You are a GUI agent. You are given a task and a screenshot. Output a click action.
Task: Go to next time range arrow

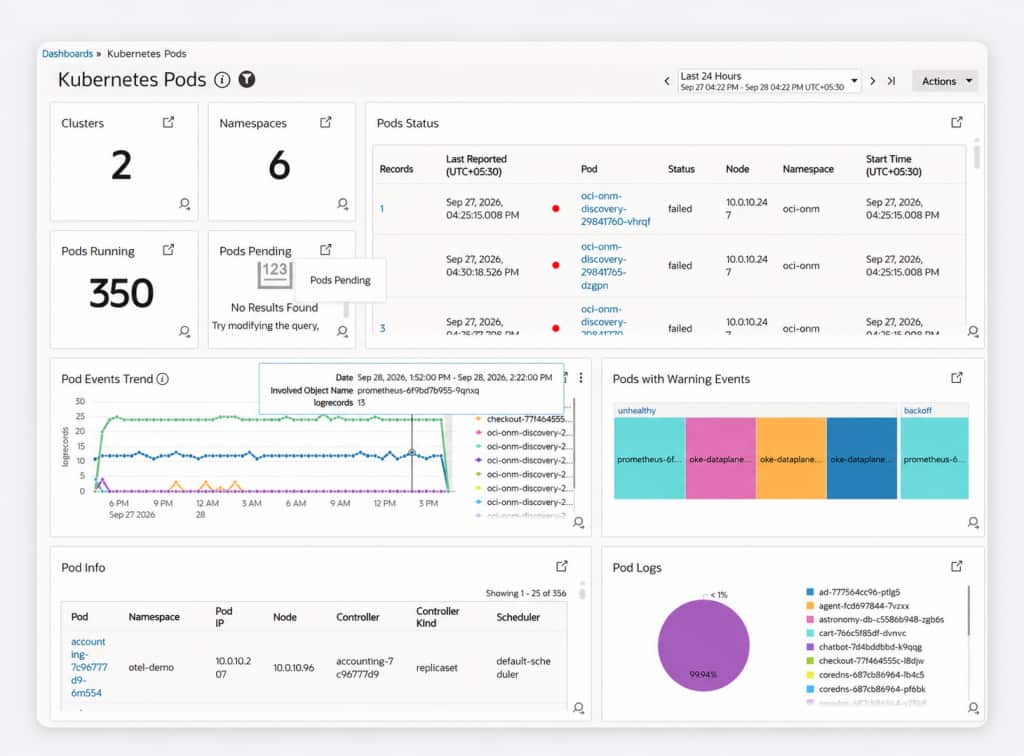click(x=872, y=81)
